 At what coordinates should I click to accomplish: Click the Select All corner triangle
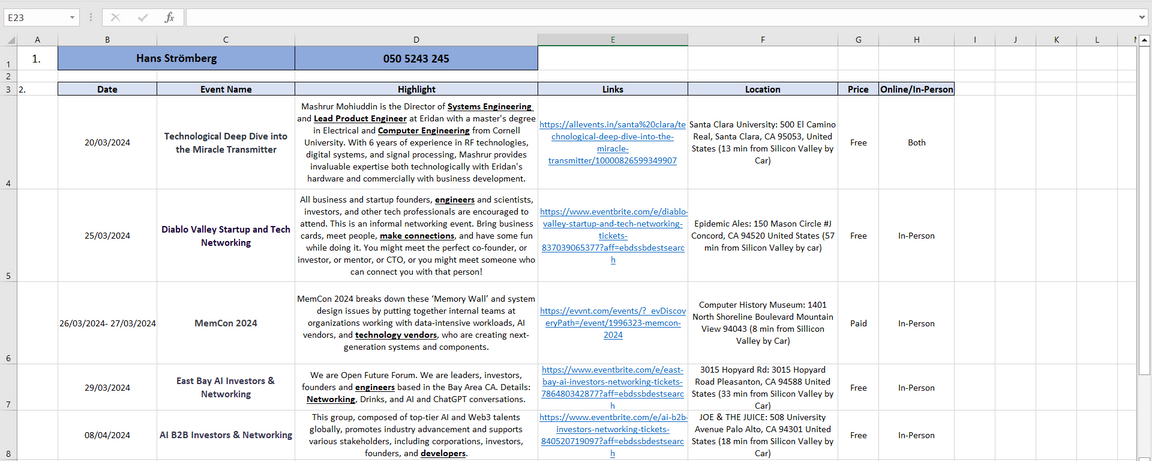pos(8,40)
